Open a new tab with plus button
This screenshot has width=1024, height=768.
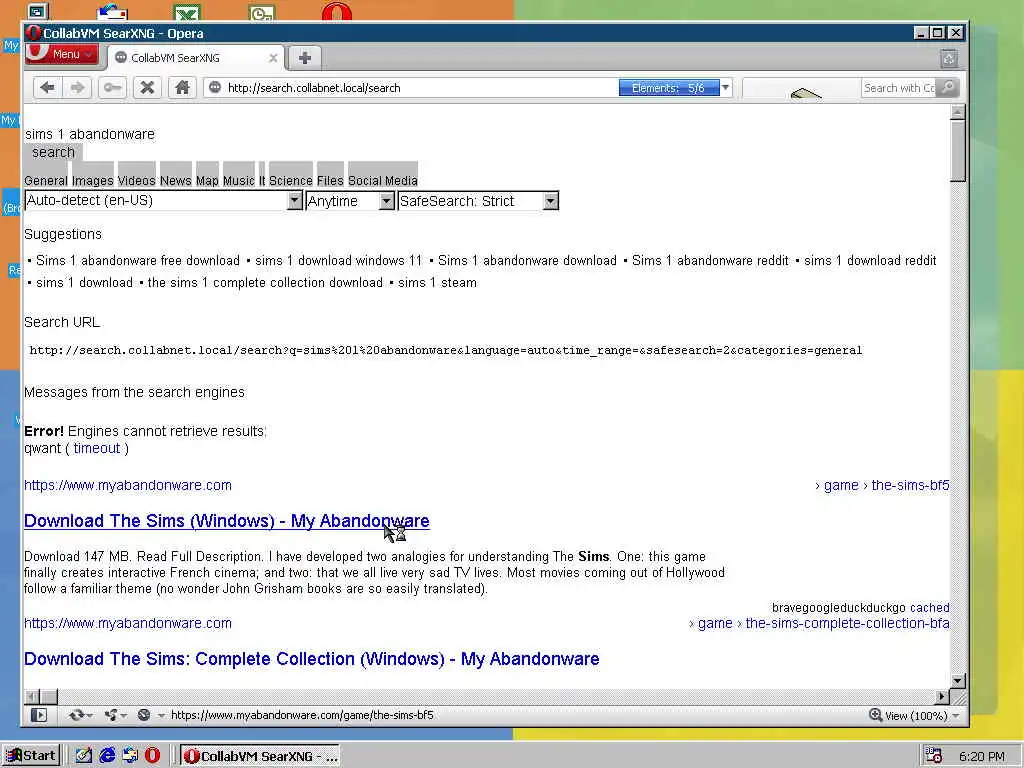304,58
